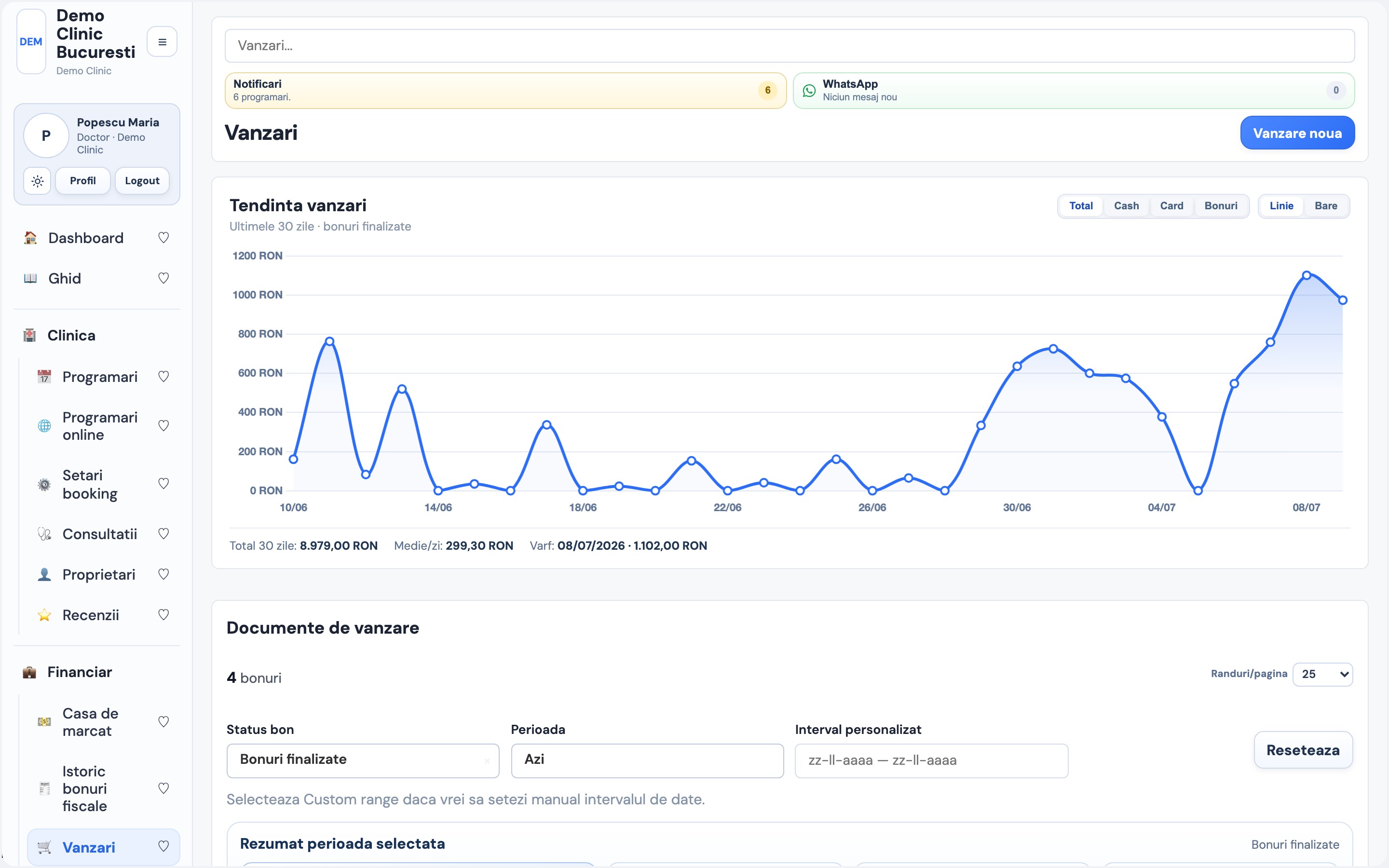Screen dimensions: 1389x868
Task: Click the 8.979,00 RON total value
Action: point(339,546)
